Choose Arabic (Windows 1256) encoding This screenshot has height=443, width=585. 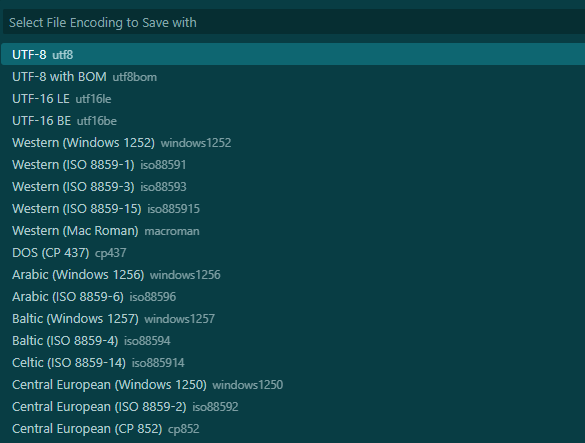pos(293,275)
